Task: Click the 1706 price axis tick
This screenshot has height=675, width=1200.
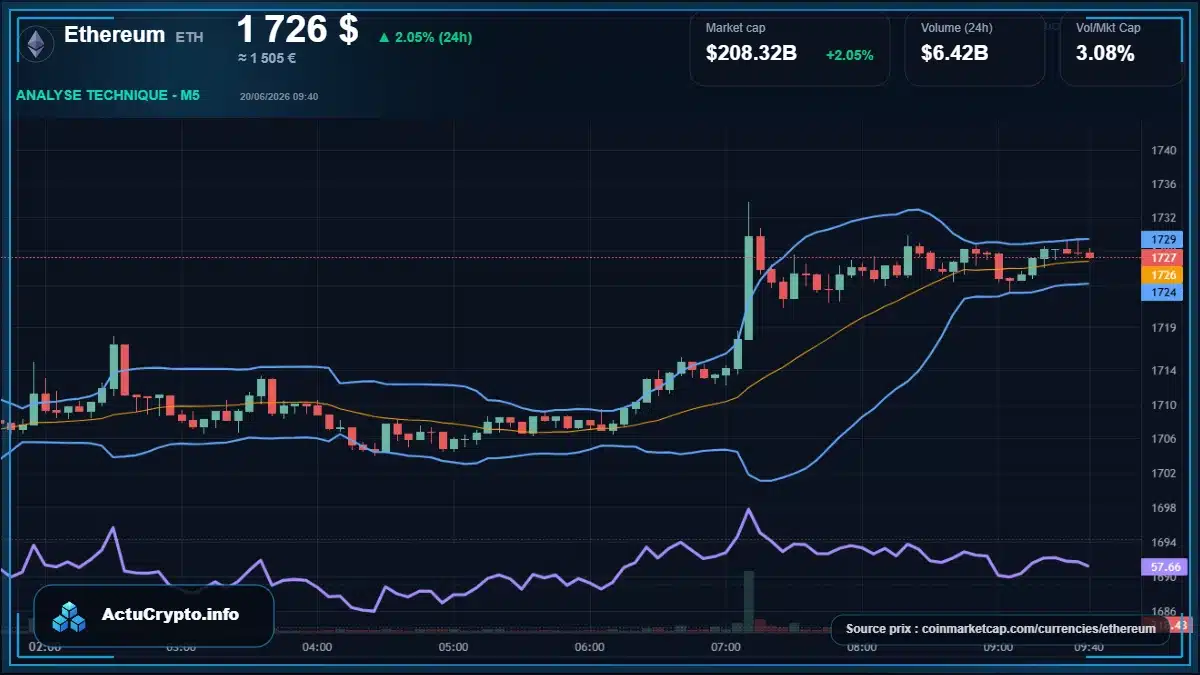Action: (x=1163, y=438)
